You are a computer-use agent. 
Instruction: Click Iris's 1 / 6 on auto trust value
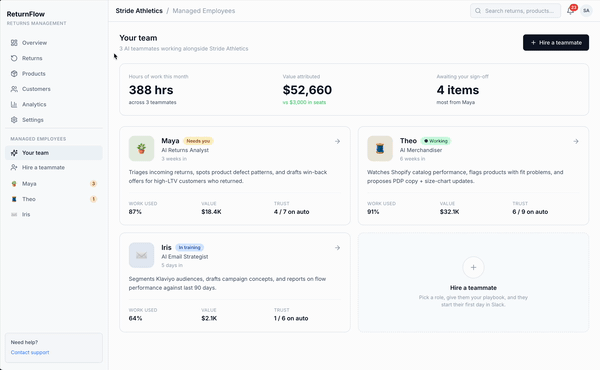pos(291,318)
